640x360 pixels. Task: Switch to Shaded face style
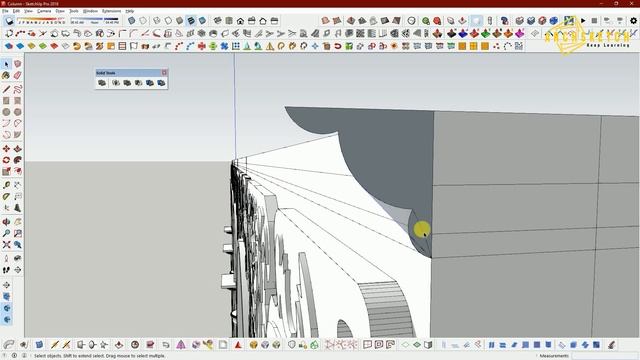click(180, 20)
